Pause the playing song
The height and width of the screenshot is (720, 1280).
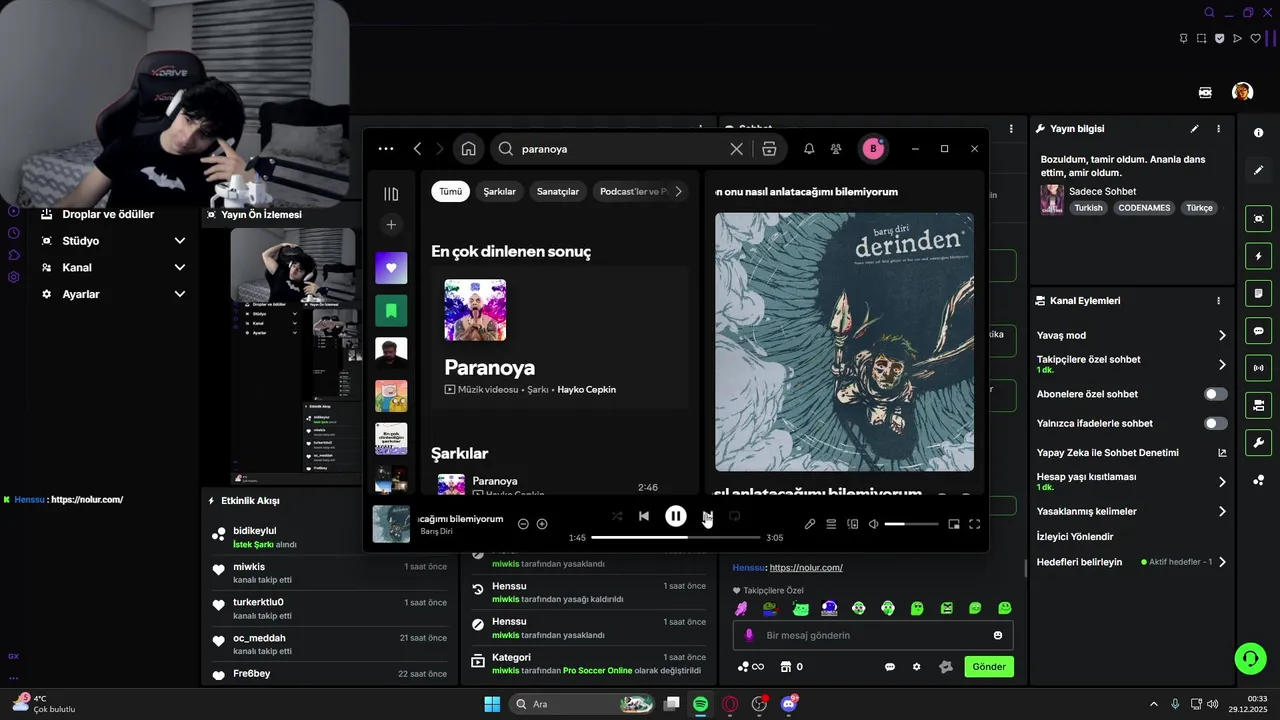pos(676,516)
